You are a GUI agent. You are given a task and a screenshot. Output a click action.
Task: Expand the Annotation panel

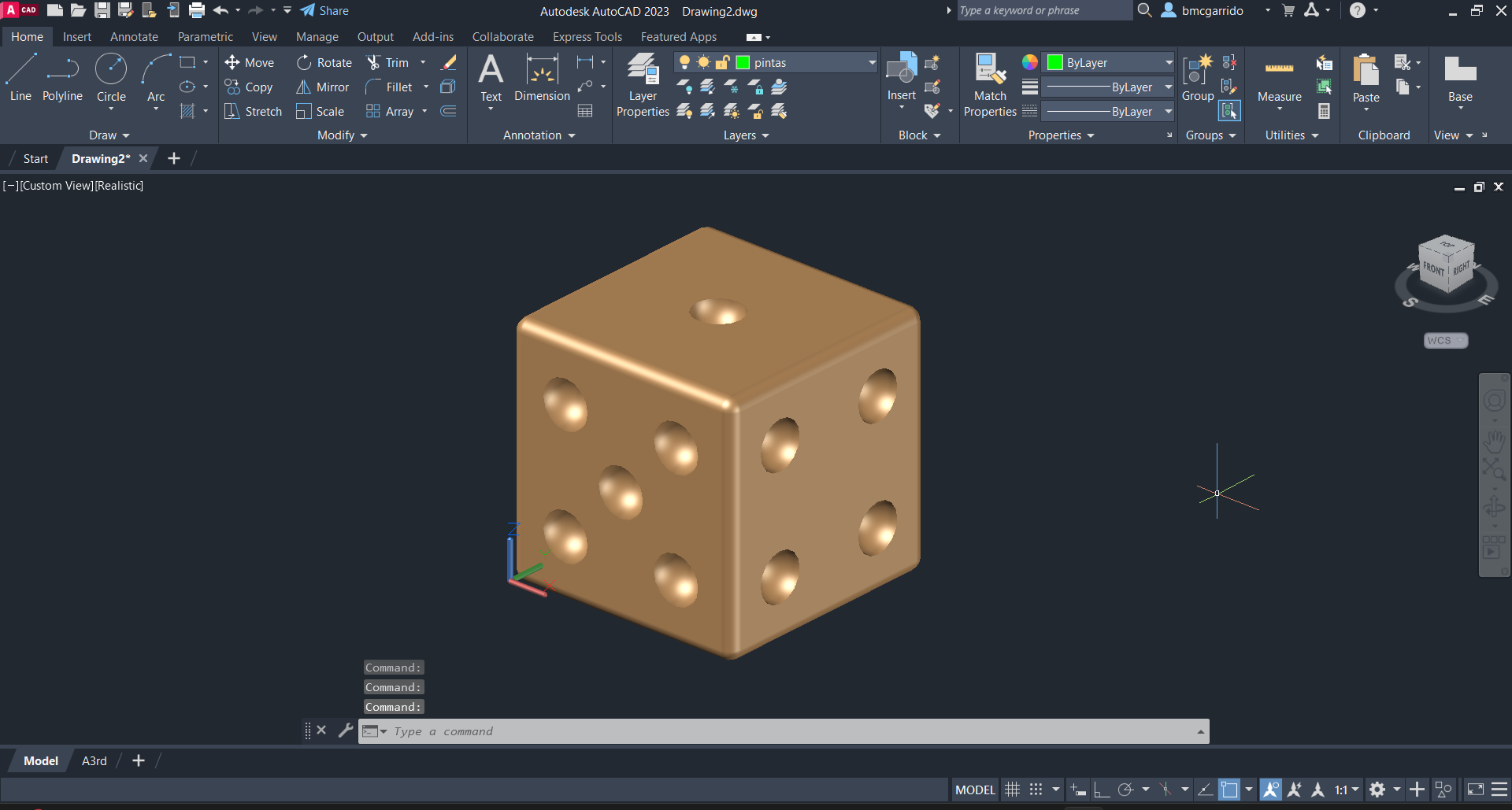tap(539, 135)
